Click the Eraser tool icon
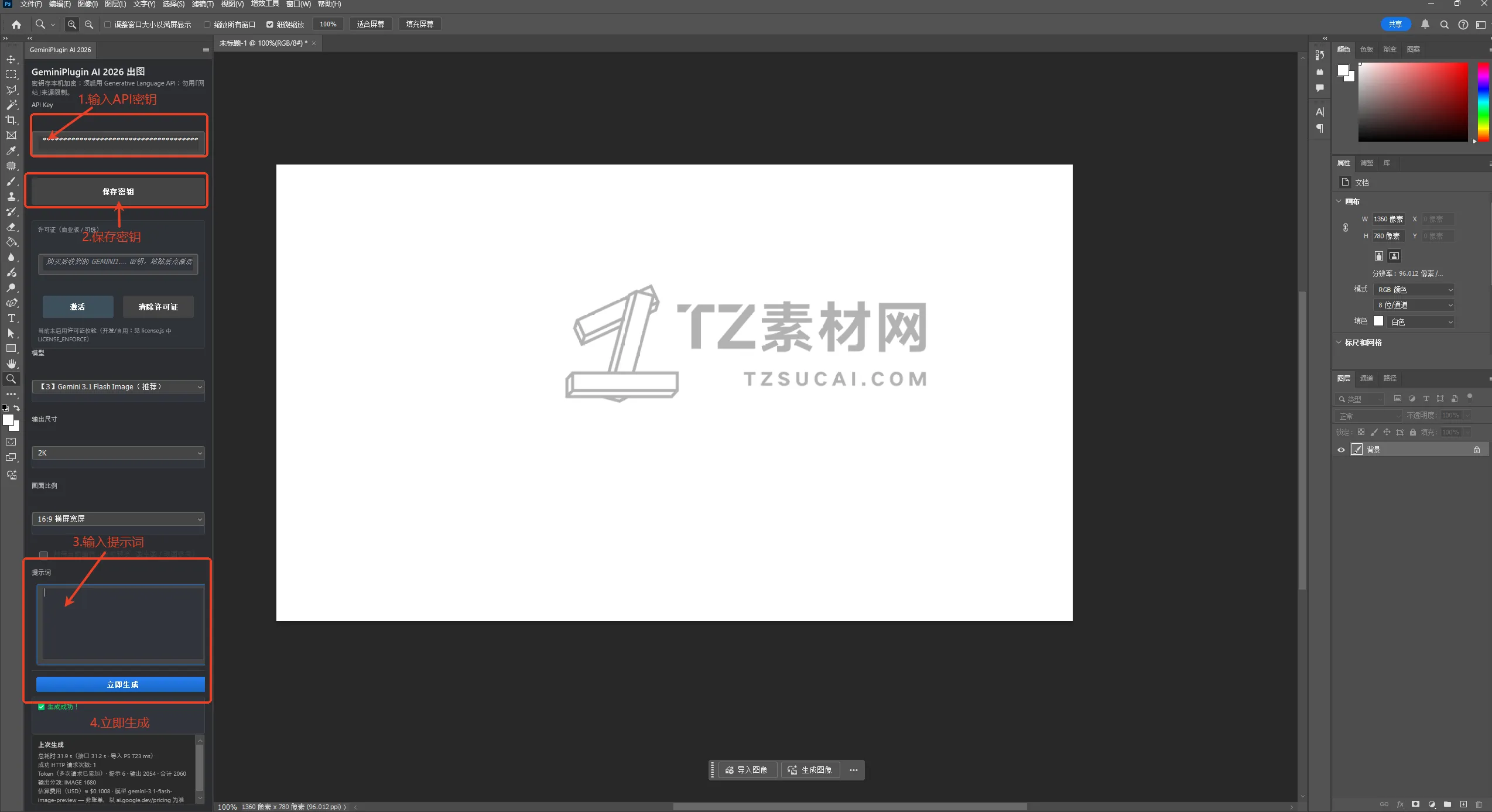The width and height of the screenshot is (1492, 812). (x=11, y=227)
